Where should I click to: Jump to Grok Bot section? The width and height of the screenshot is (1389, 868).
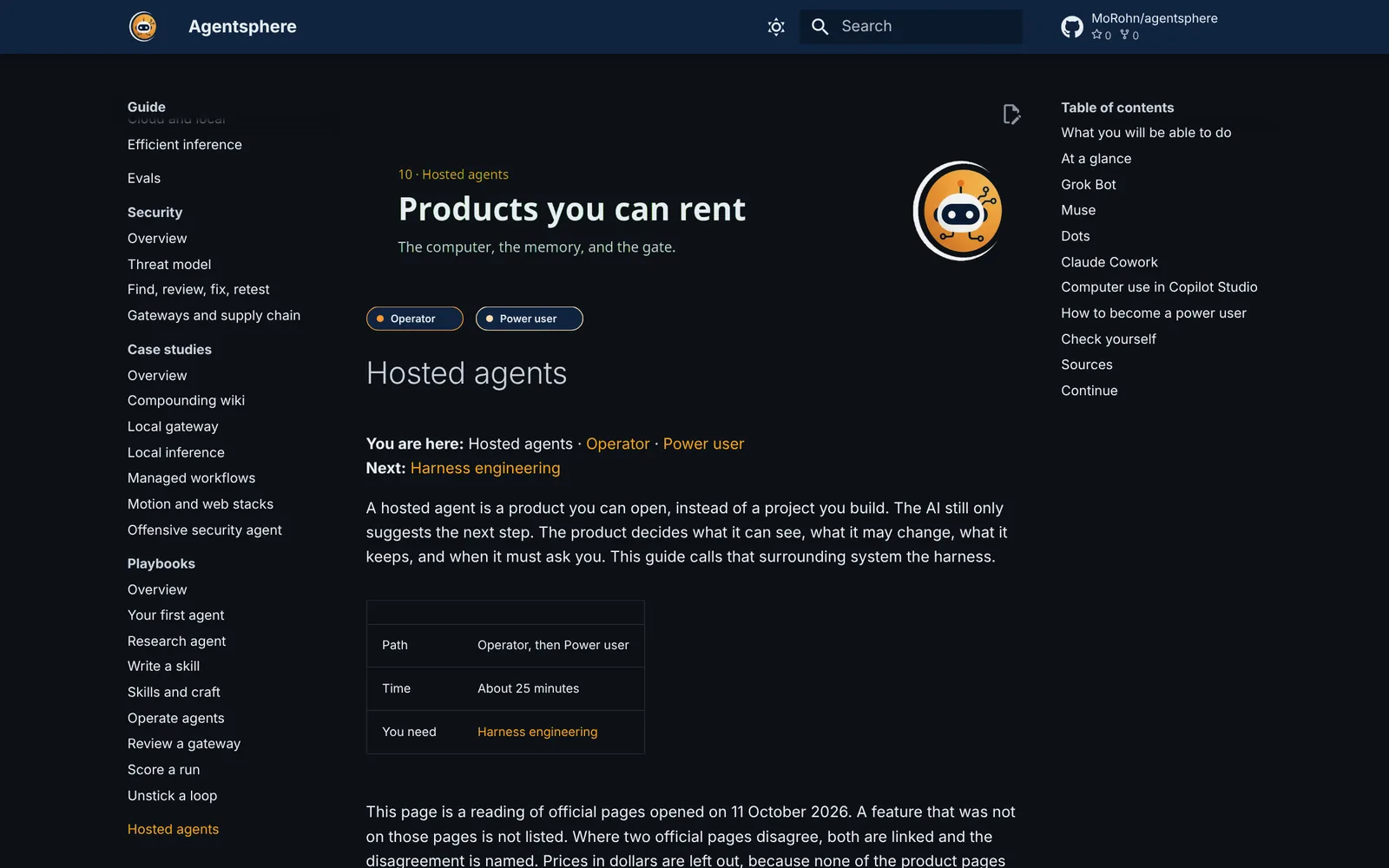(x=1089, y=185)
